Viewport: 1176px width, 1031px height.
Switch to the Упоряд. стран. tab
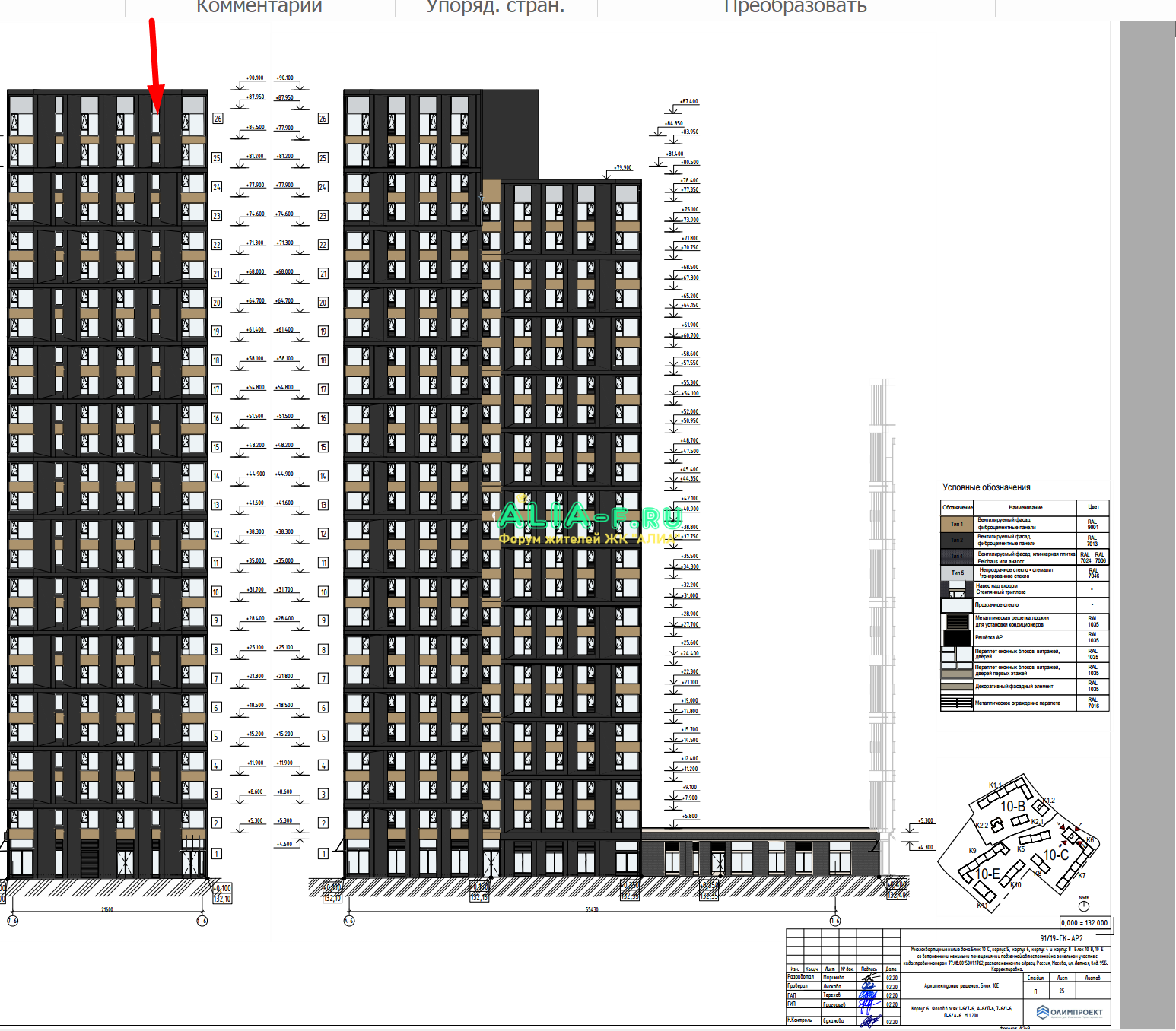(x=496, y=8)
